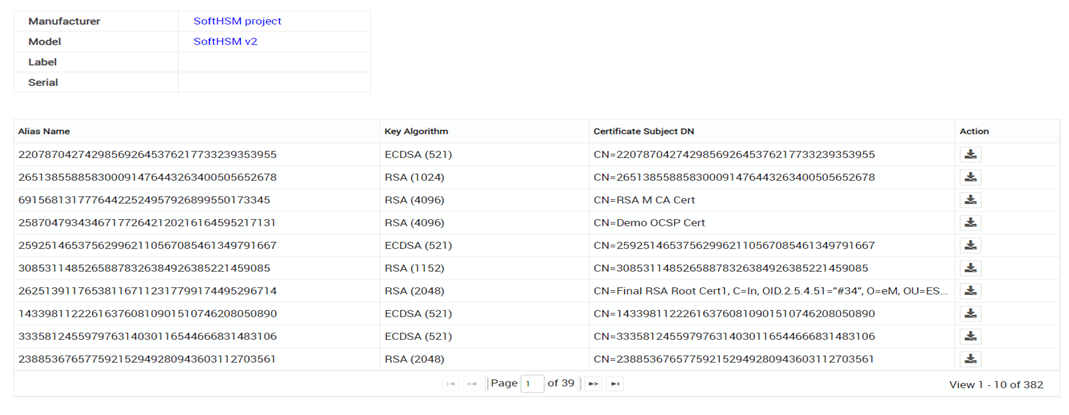Viewport: 1069px width, 415px height.
Task: Go to the previous page of results
Action: click(472, 384)
